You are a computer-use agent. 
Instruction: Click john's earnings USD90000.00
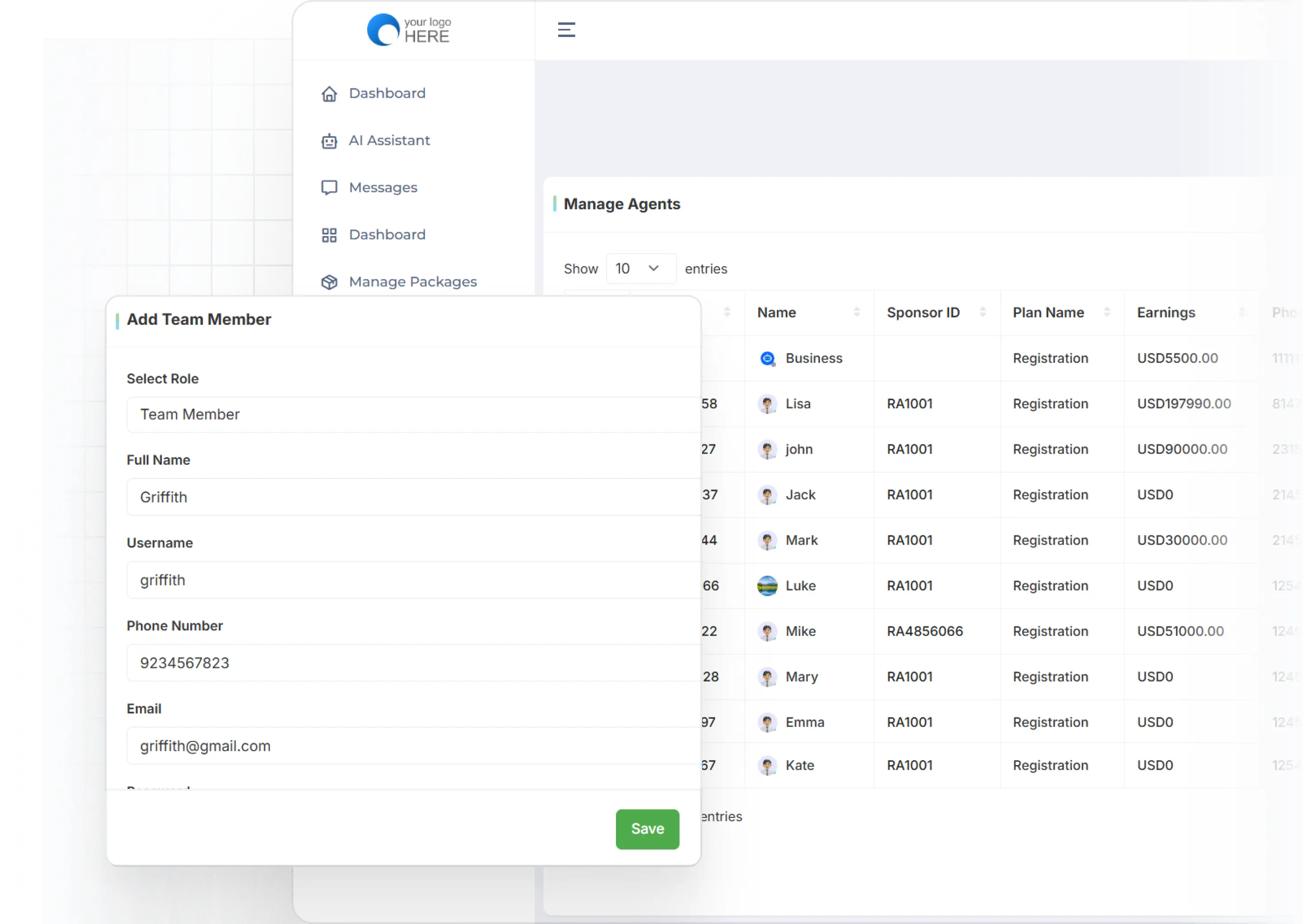(1182, 450)
